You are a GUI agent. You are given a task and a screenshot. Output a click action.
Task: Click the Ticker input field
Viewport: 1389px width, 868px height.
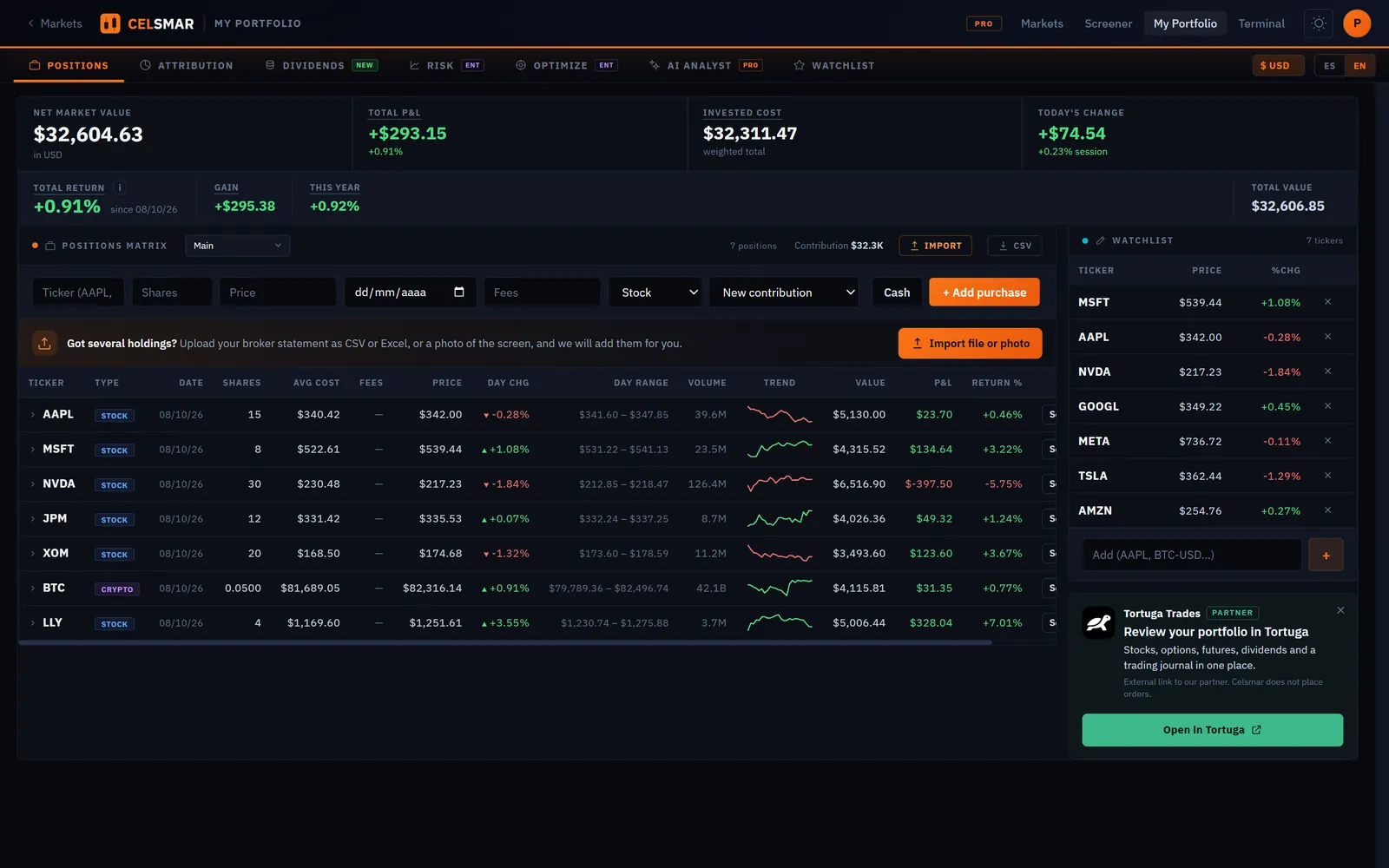pos(78,293)
